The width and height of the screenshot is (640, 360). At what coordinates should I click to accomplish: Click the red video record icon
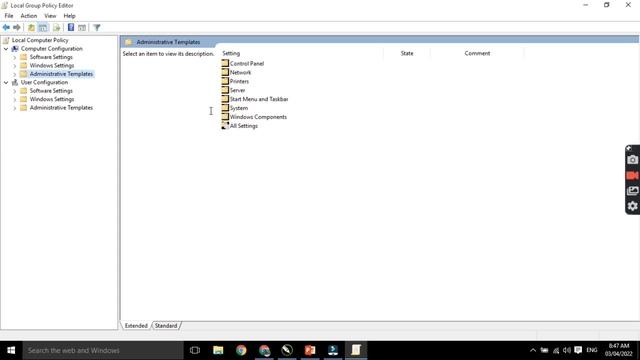click(x=633, y=176)
